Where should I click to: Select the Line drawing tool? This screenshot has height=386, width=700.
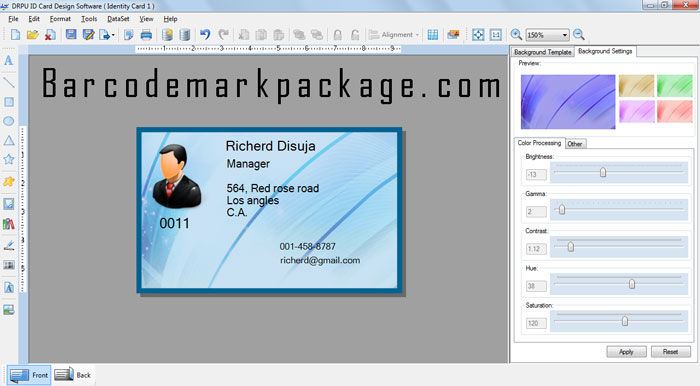pyautogui.click(x=8, y=82)
